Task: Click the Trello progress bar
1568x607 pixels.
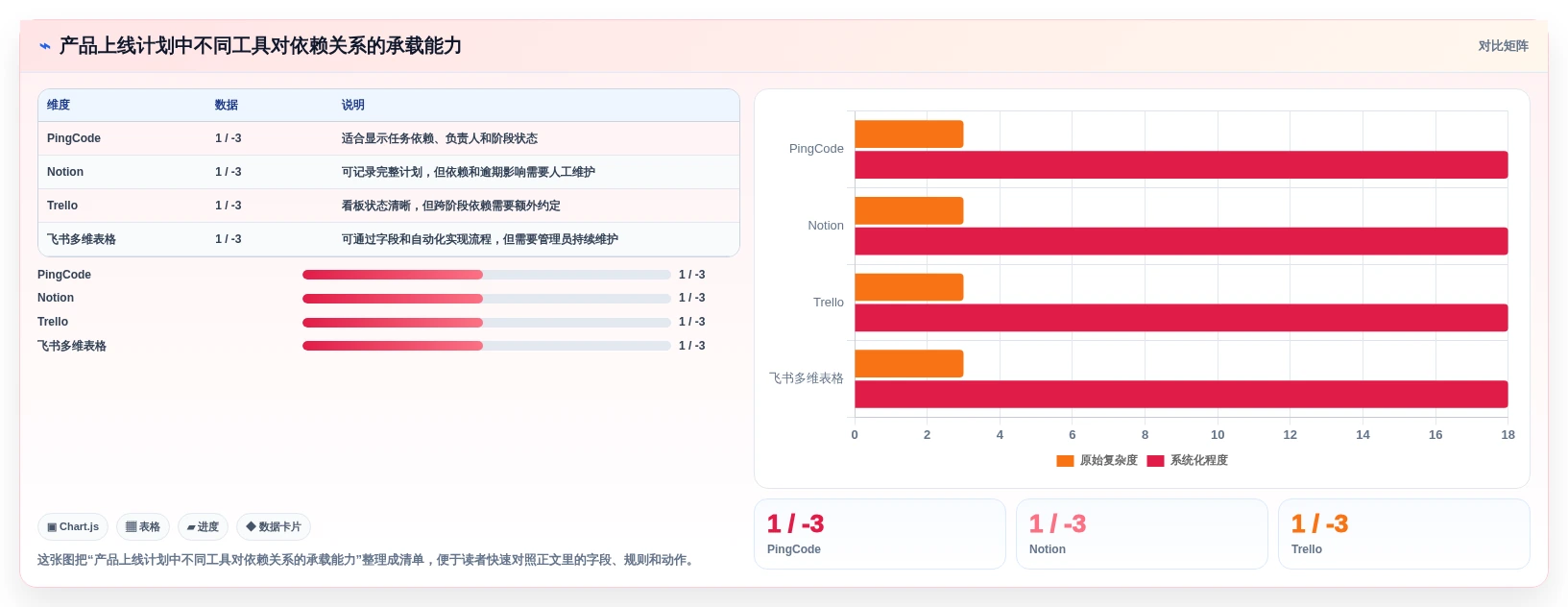Action: 487,323
